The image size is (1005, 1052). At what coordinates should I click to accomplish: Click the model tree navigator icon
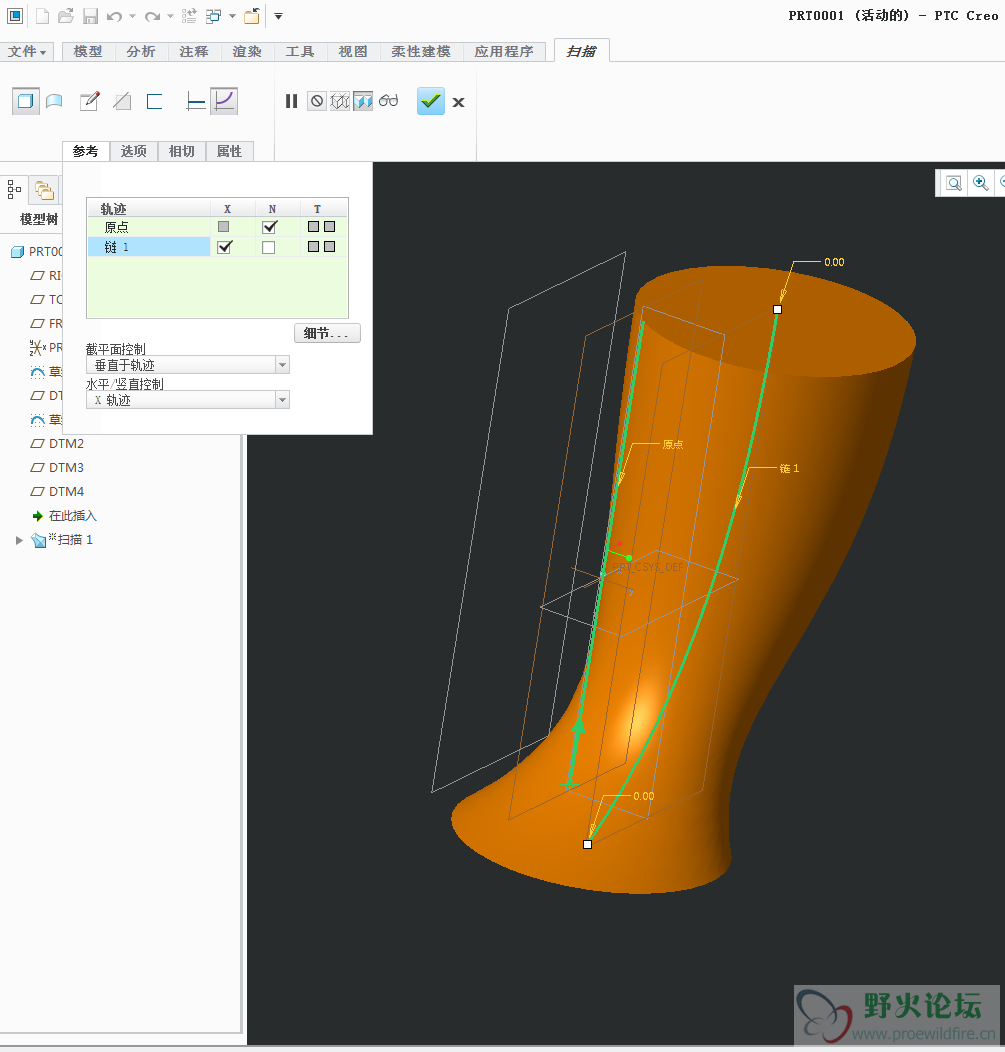point(14,190)
